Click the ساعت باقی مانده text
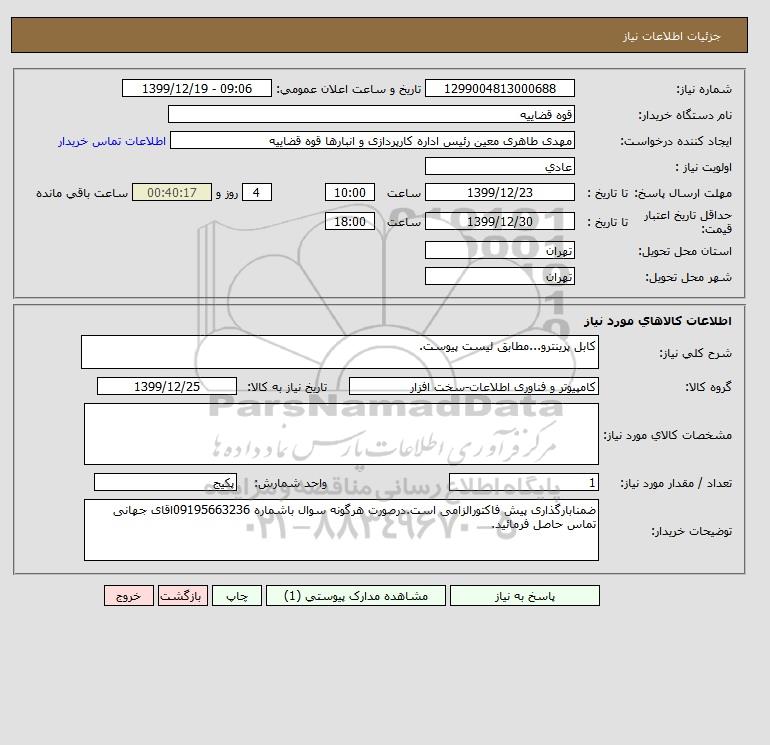Image resolution: width=770 pixels, height=745 pixels. pyautogui.click(x=82, y=193)
